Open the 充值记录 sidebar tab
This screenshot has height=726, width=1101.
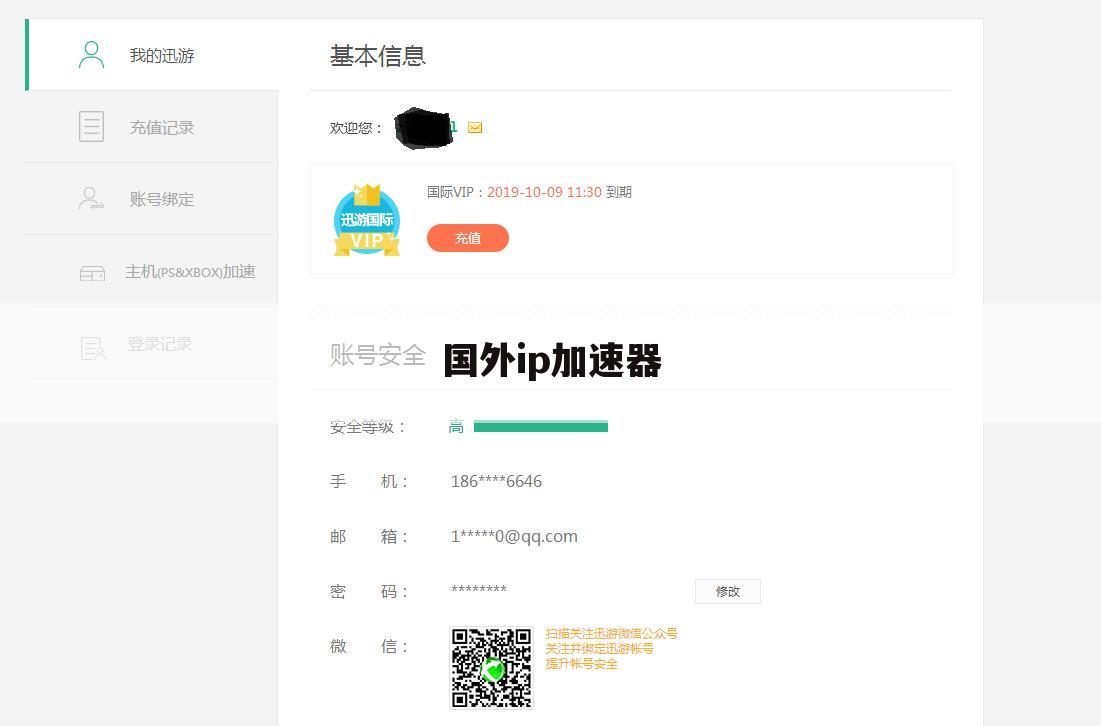click(x=152, y=127)
